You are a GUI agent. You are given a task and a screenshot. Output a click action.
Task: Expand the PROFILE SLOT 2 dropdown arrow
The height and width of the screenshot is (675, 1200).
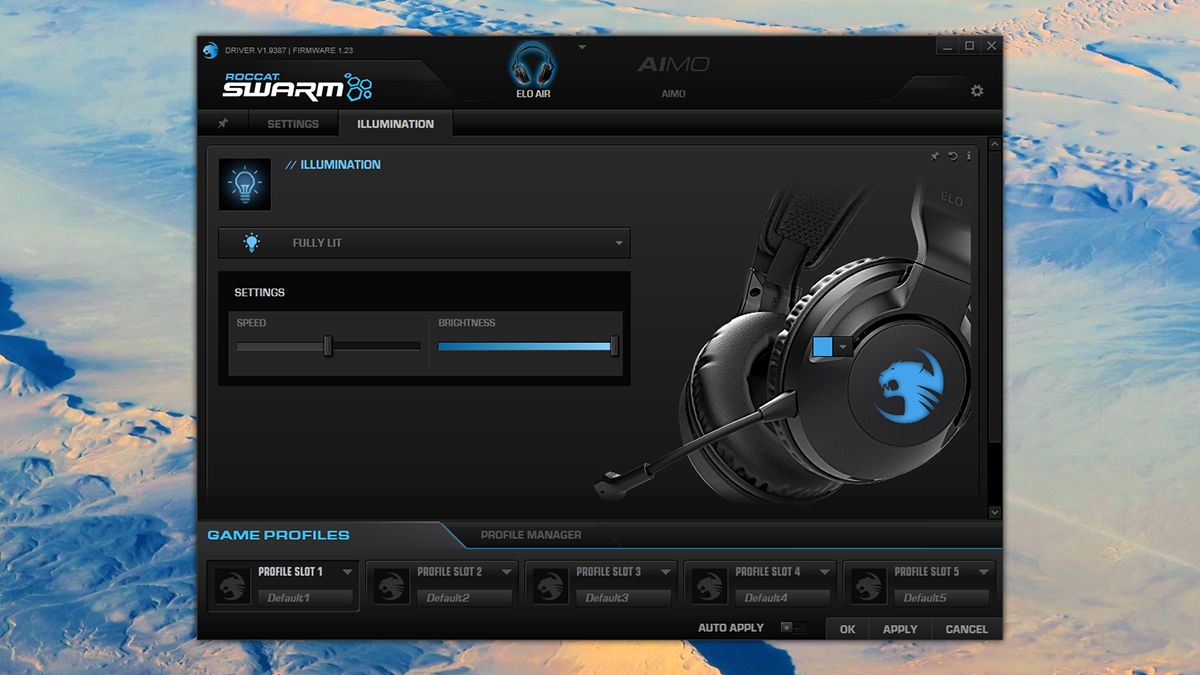[x=506, y=572]
